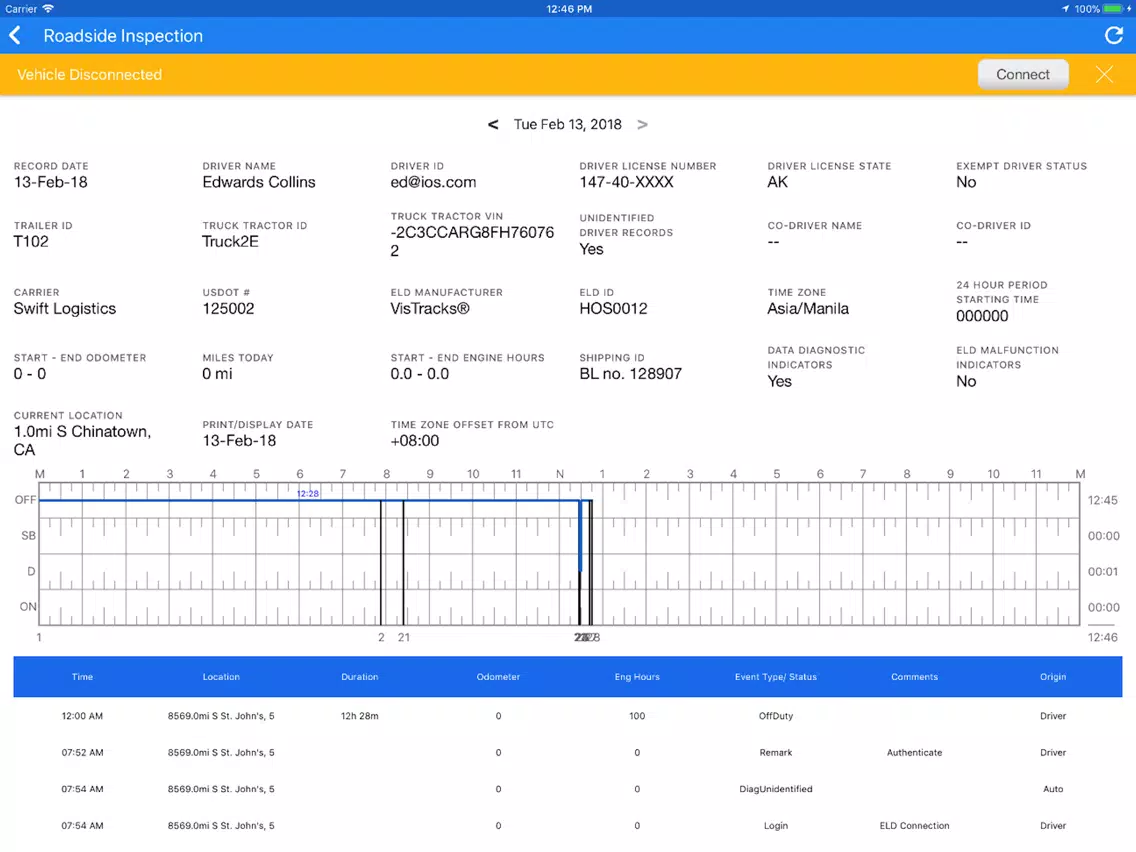Tap the OFF row label on graph
The image size is (1136, 852).
click(25, 500)
